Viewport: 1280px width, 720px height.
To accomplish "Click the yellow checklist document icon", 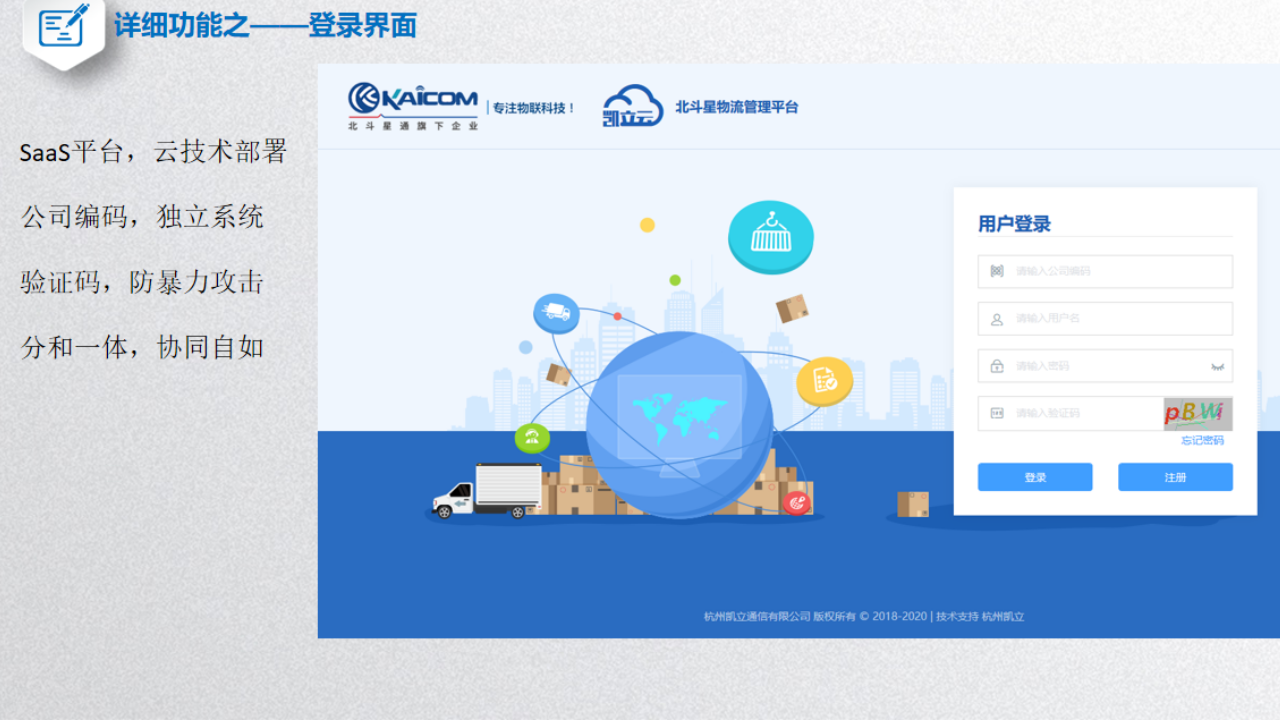I will click(x=824, y=380).
